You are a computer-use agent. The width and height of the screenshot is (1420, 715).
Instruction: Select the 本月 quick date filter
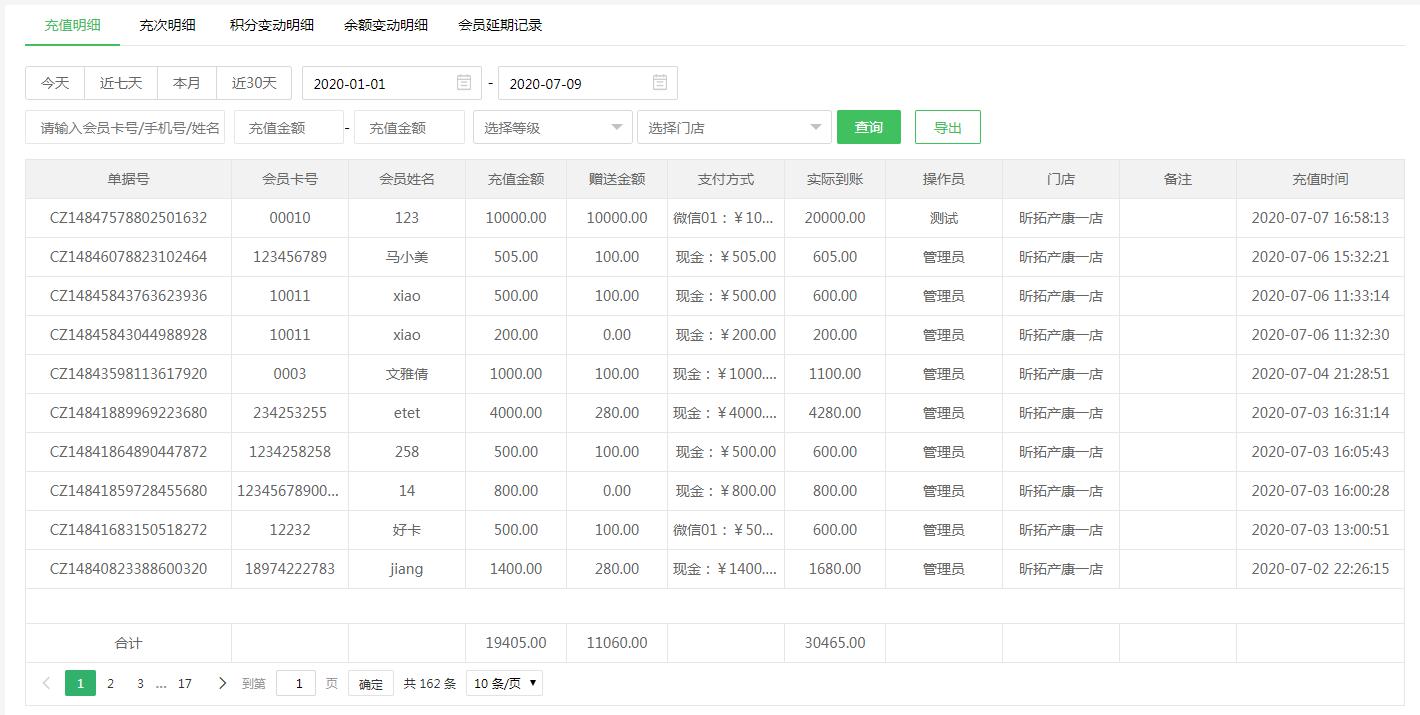186,83
